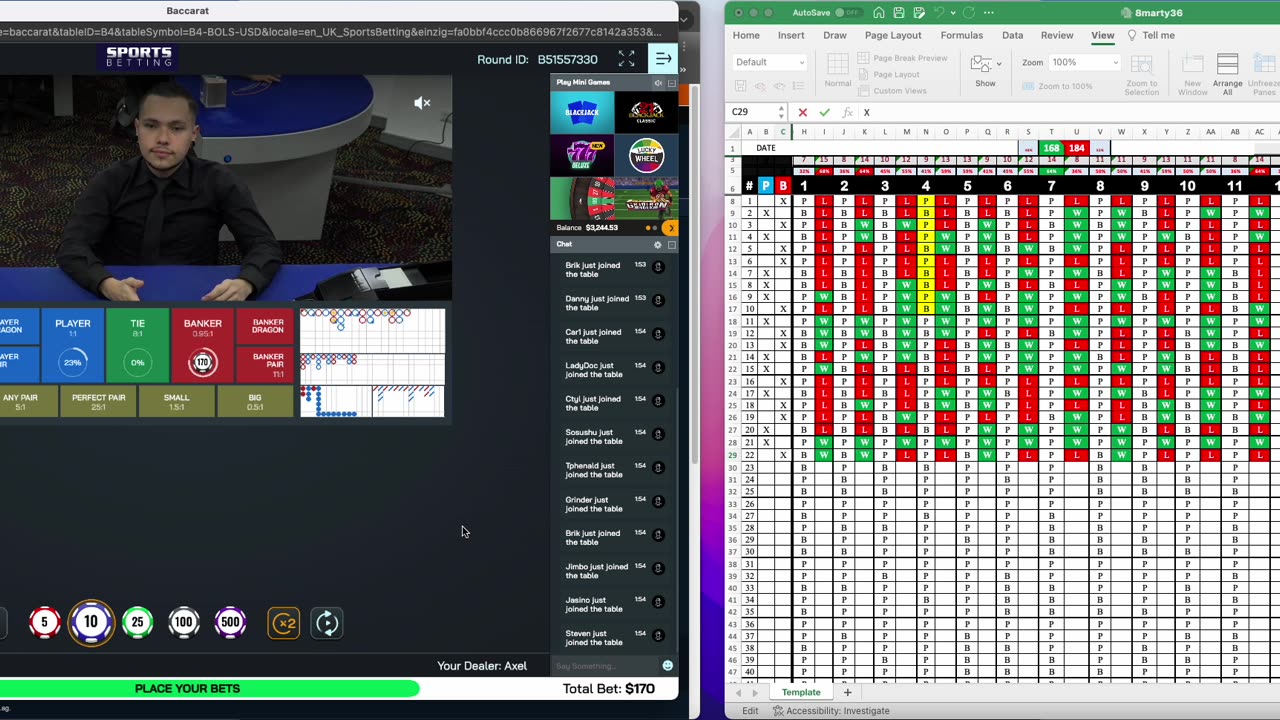Unmute the dealer video sound icon
This screenshot has width=1280, height=720.
click(x=422, y=103)
